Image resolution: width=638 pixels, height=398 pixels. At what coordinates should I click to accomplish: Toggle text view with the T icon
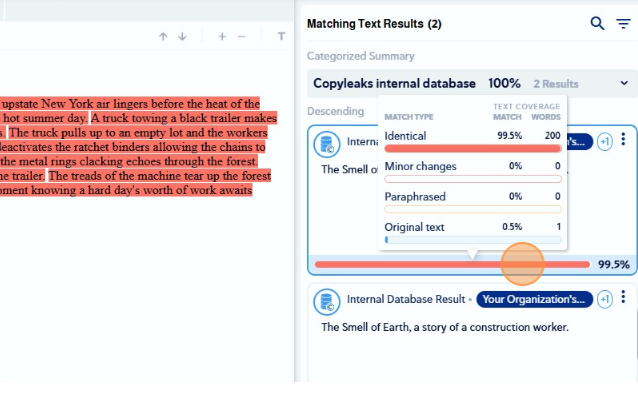281,37
